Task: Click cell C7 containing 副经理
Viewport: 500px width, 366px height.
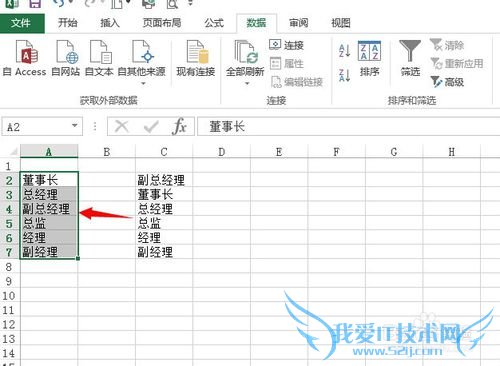Action: coord(164,252)
